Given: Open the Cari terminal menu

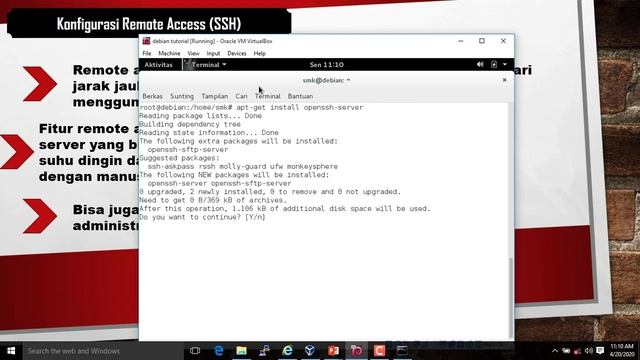Looking at the screenshot, I should [x=241, y=96].
